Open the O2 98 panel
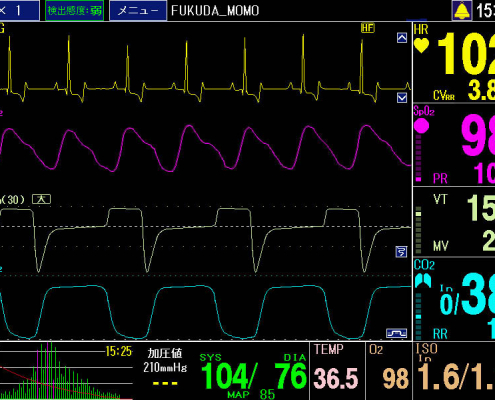The height and width of the screenshot is (400, 495). tap(389, 371)
